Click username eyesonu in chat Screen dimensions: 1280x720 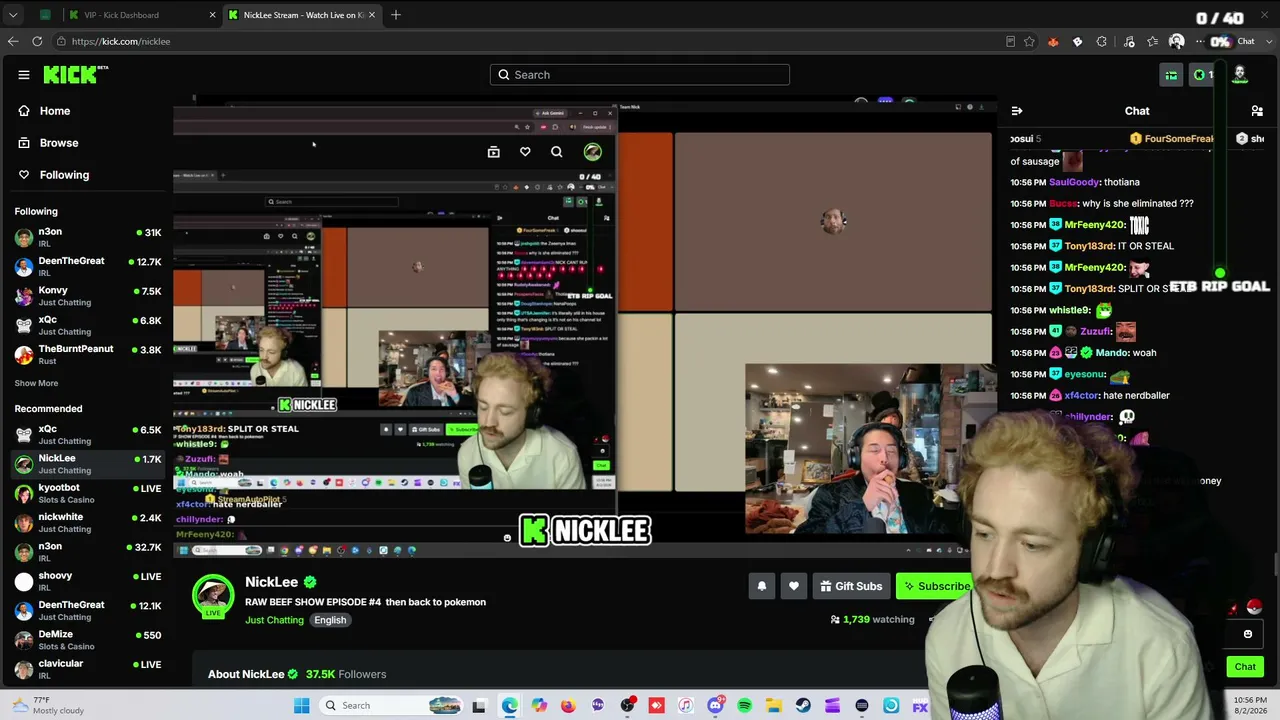pyautogui.click(x=1085, y=375)
